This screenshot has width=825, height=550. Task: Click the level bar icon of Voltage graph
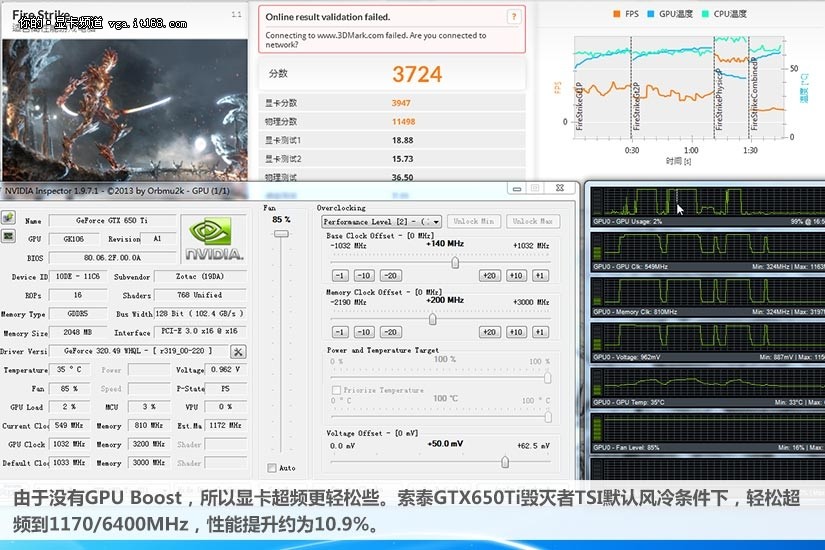click(x=597, y=338)
